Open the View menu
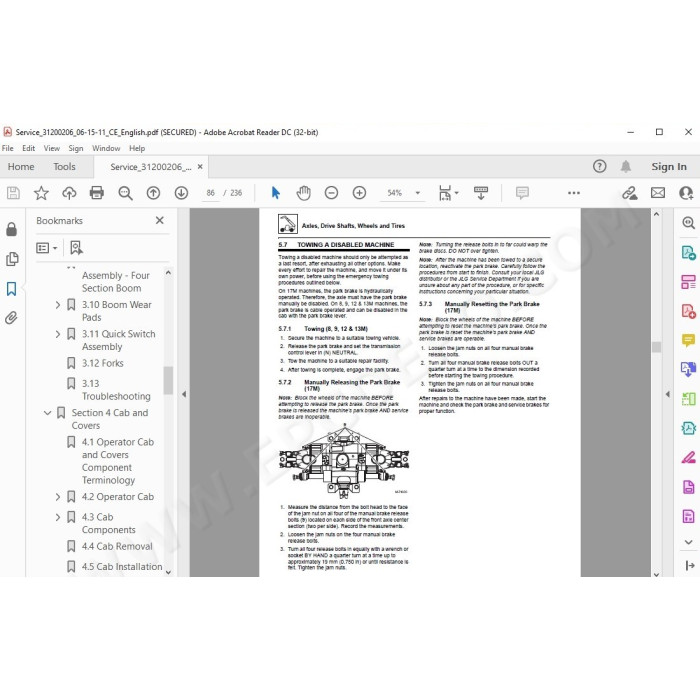Screen dimensions: 700x700 coord(52,148)
